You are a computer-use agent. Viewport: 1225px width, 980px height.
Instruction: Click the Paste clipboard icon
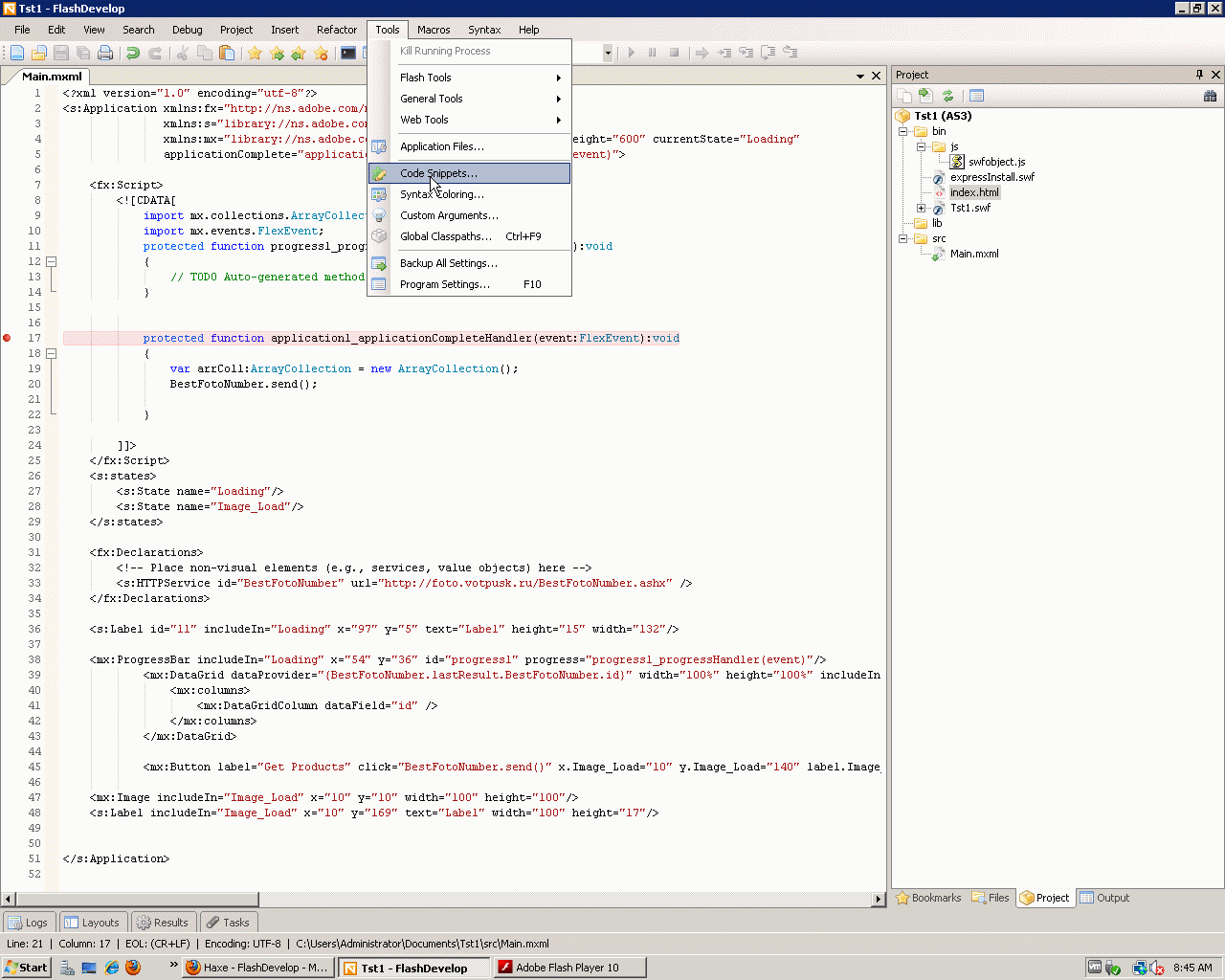tap(227, 54)
